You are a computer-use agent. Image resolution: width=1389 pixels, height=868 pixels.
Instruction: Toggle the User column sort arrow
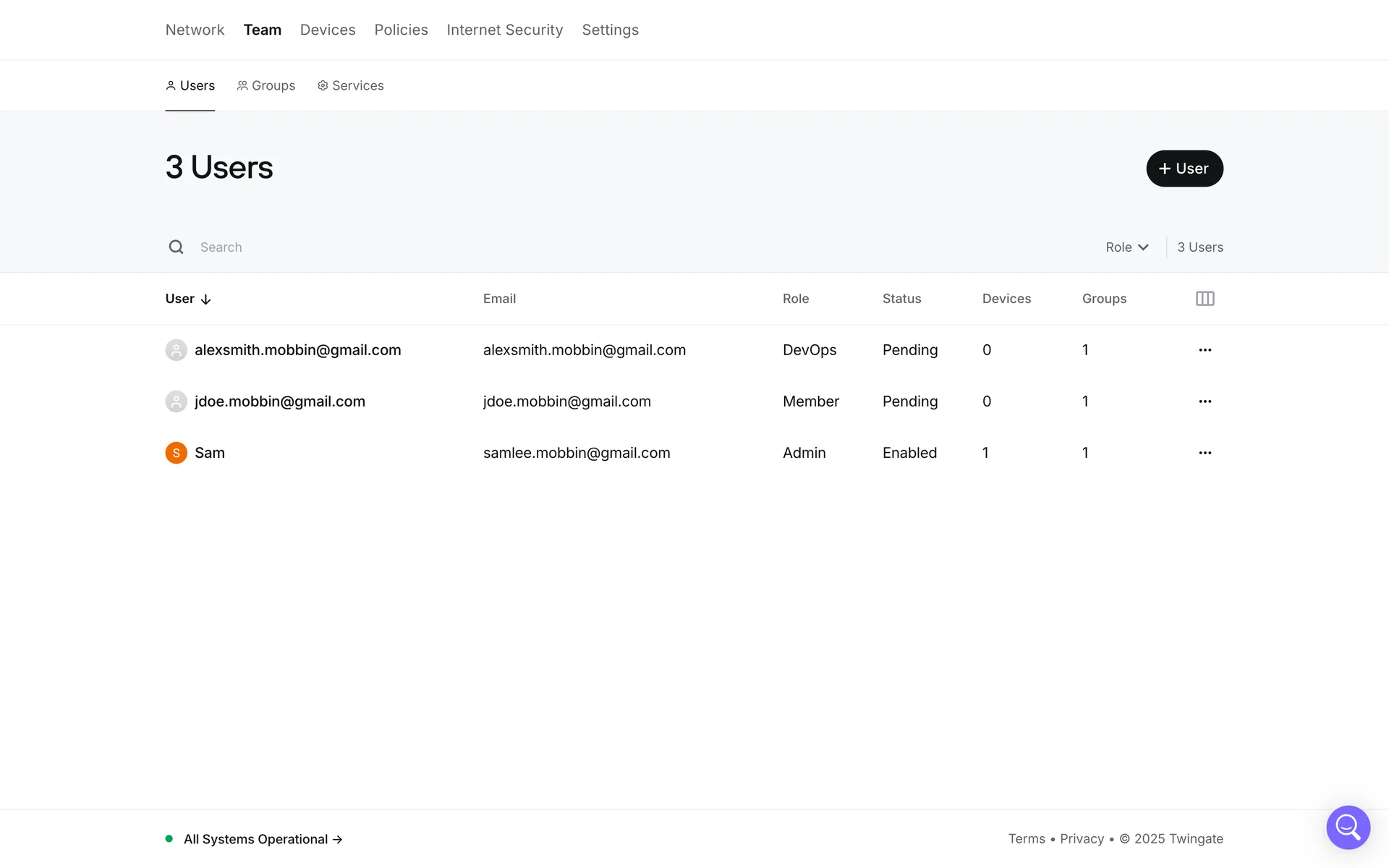[x=205, y=299]
